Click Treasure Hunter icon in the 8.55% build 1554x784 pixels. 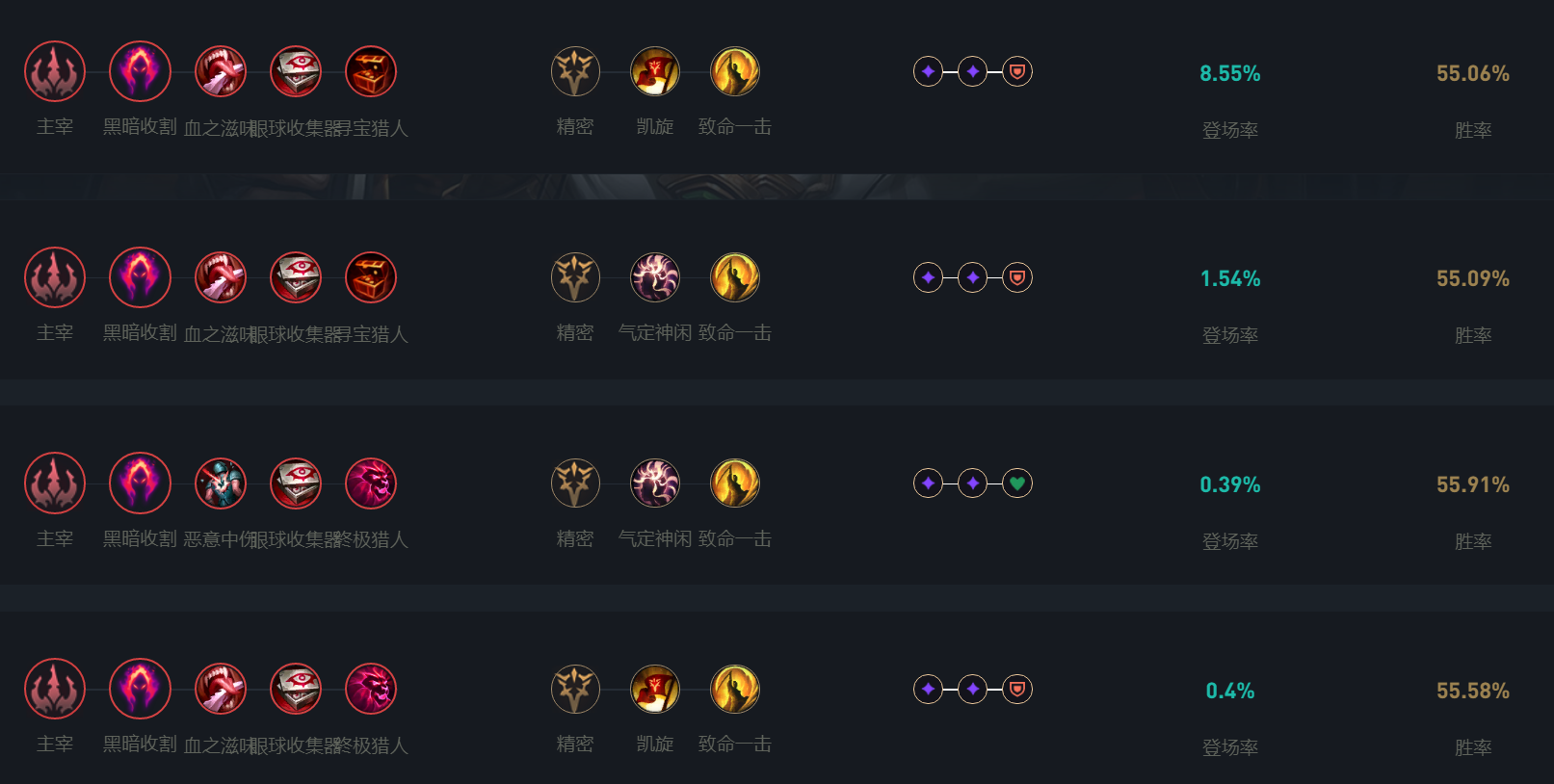click(x=371, y=71)
